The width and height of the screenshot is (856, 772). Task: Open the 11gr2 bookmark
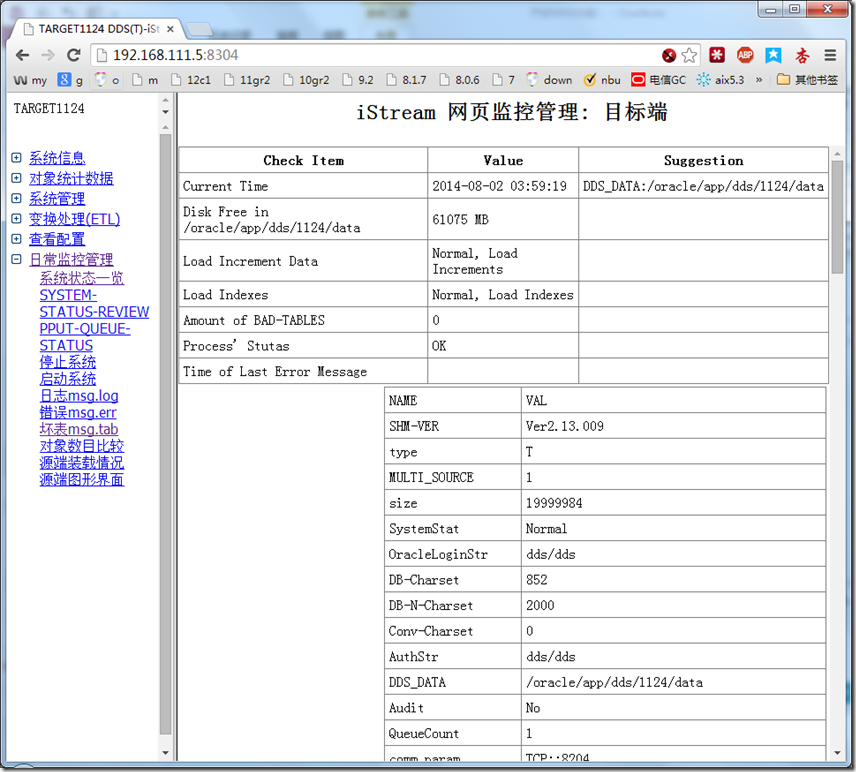(x=247, y=80)
